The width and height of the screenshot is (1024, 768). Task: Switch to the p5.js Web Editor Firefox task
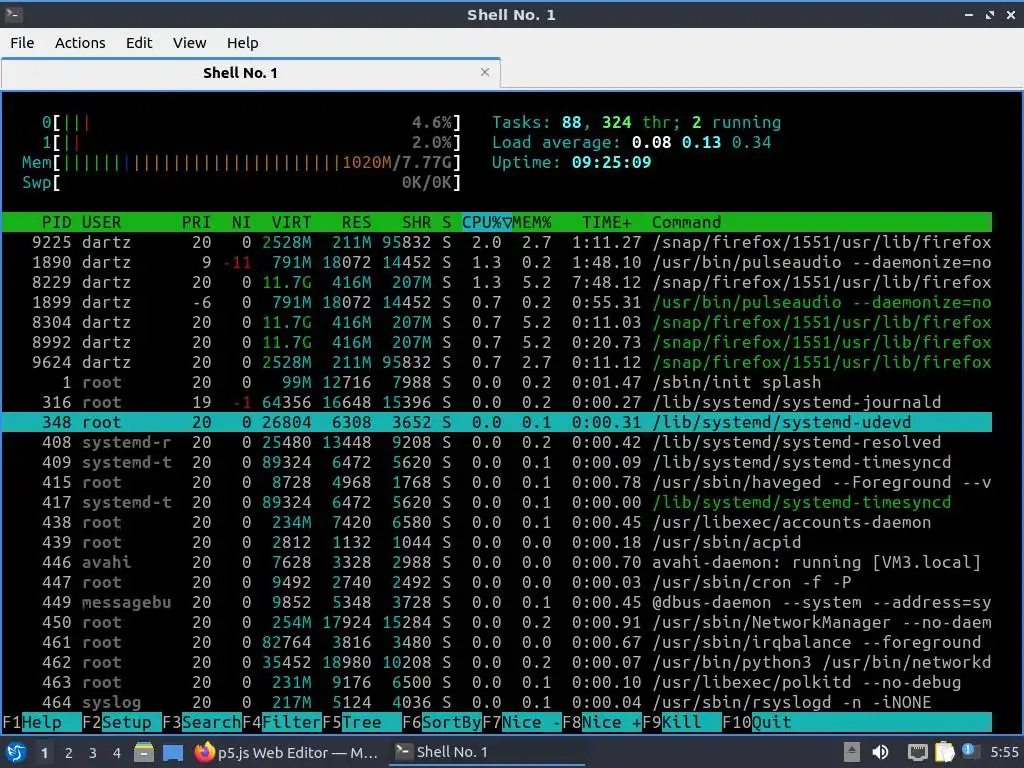click(287, 752)
